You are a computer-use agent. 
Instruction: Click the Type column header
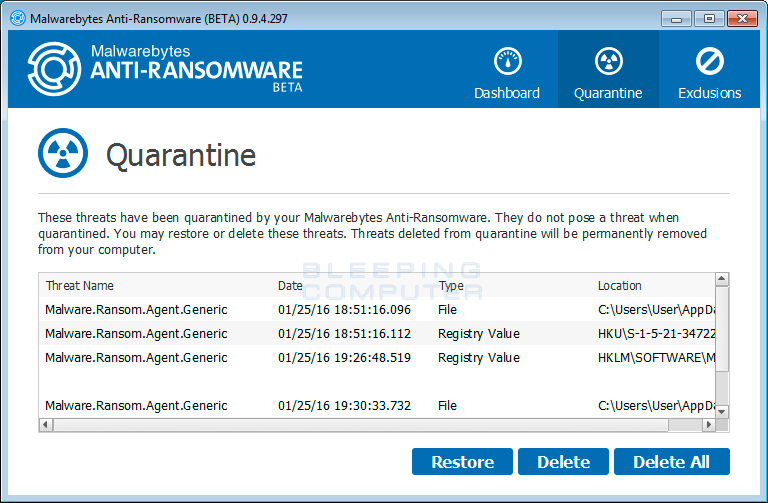(452, 286)
